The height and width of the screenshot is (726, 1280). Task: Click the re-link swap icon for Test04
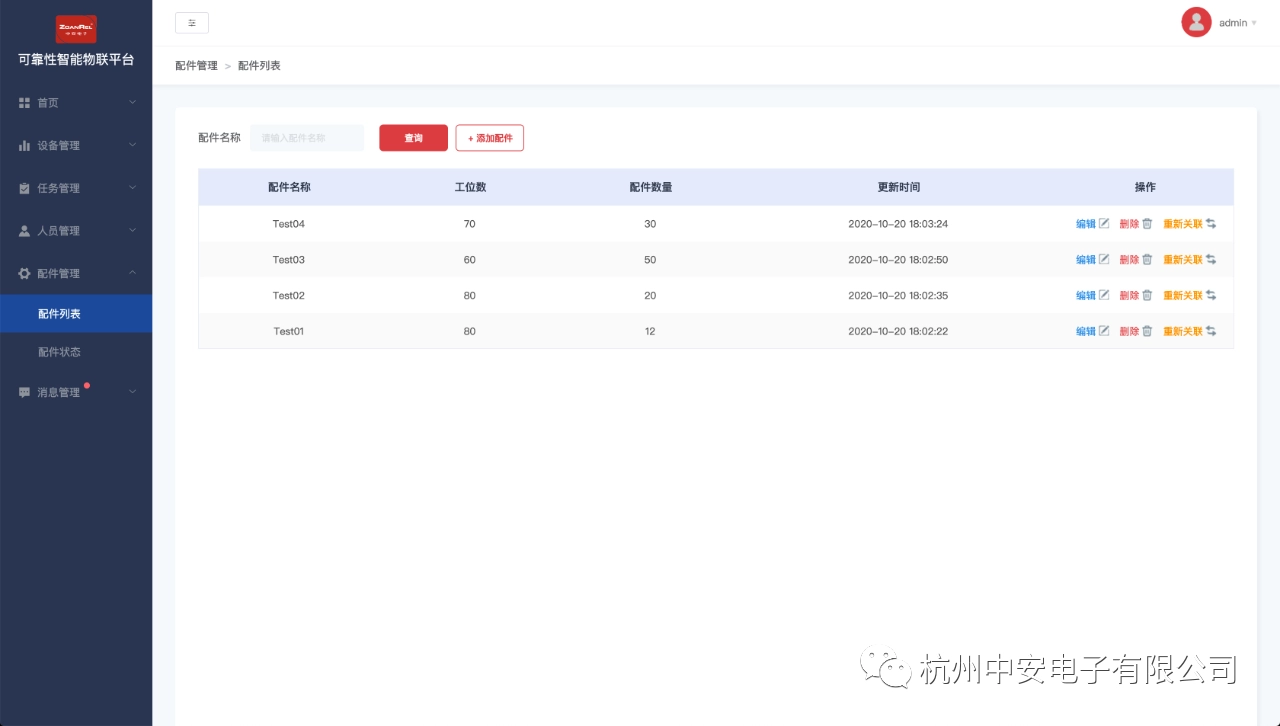[1211, 224]
